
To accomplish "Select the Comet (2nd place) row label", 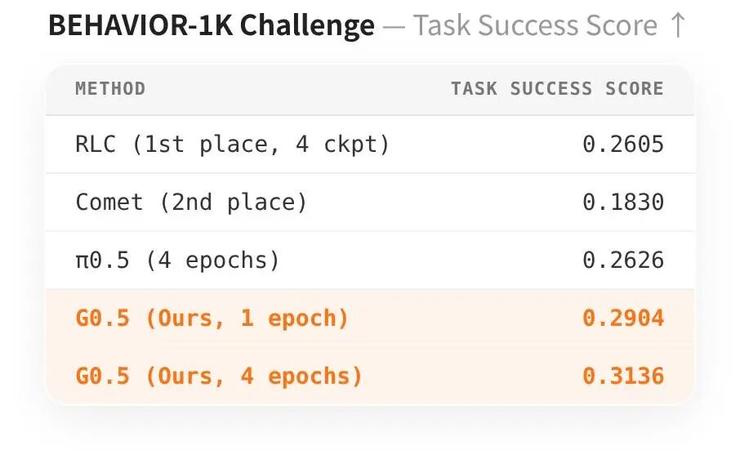I will pyautogui.click(x=192, y=202).
